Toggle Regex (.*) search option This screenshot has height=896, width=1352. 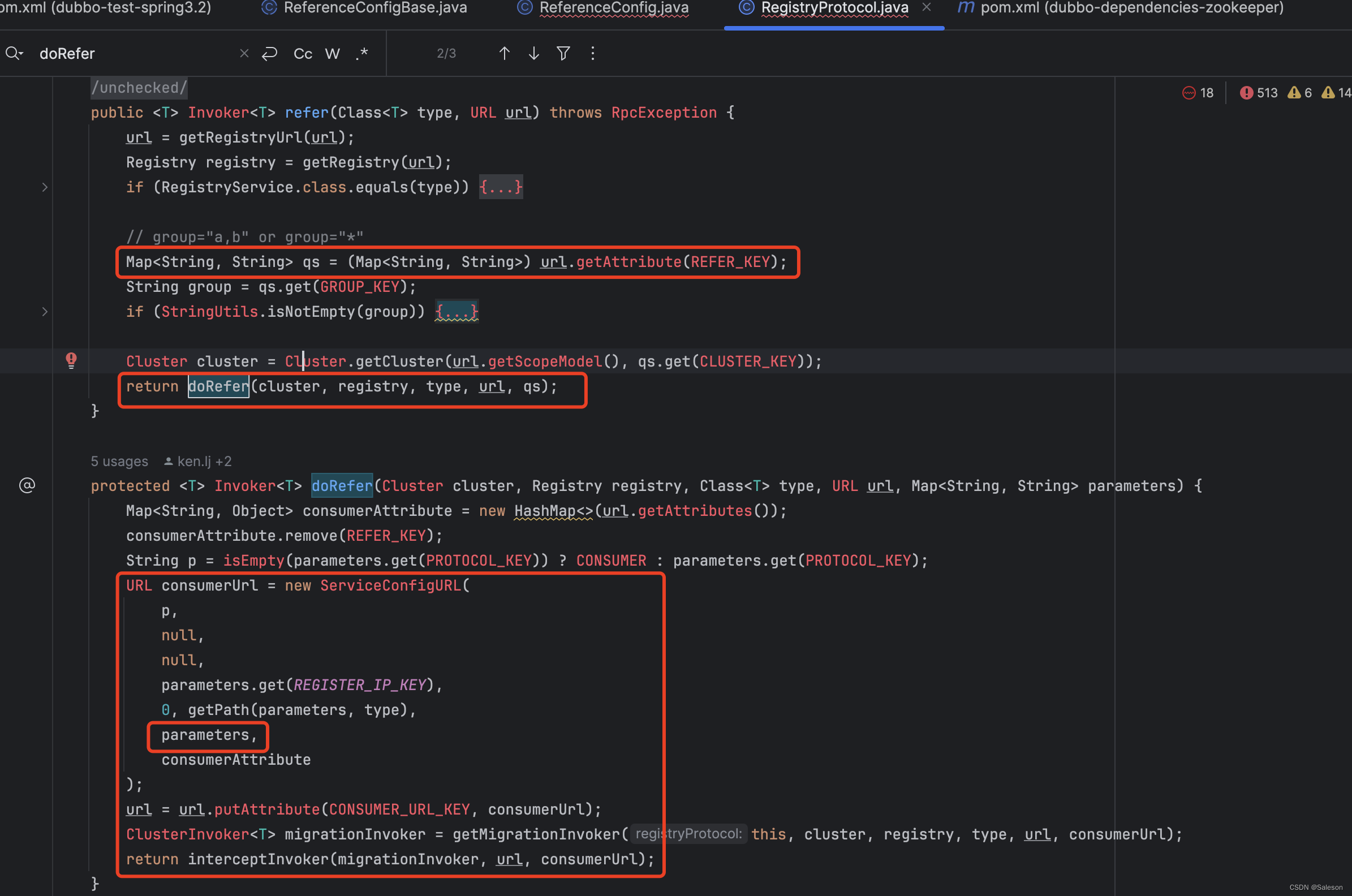tap(361, 54)
